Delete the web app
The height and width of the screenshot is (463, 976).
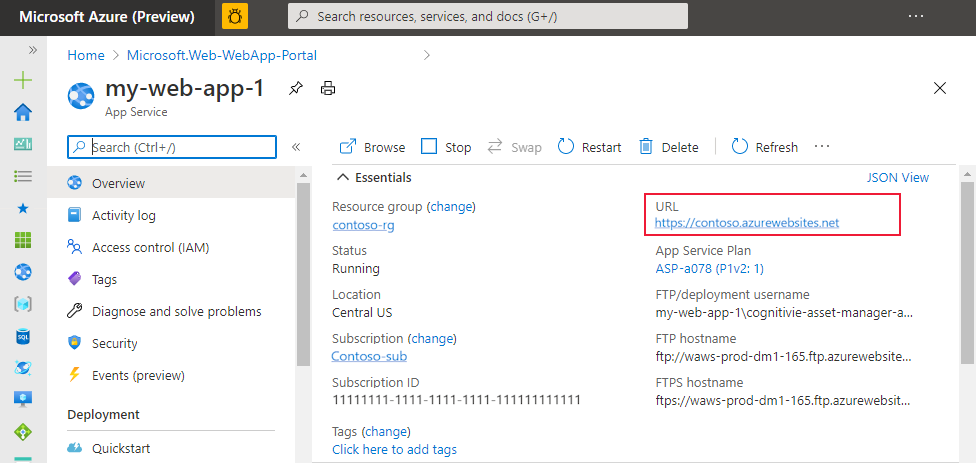[669, 147]
